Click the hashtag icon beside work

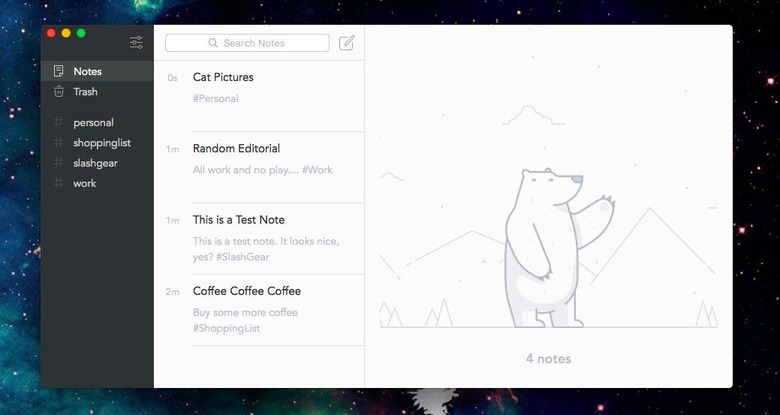pyautogui.click(x=59, y=183)
